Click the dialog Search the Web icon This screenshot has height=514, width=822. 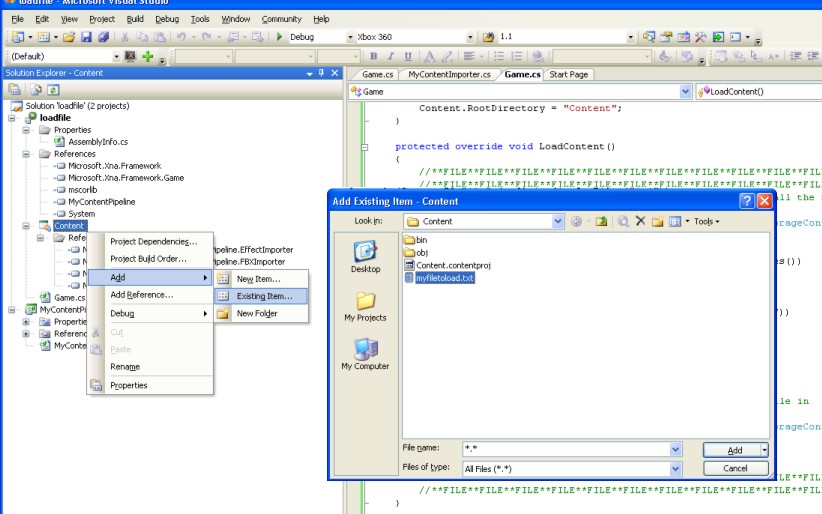623,221
